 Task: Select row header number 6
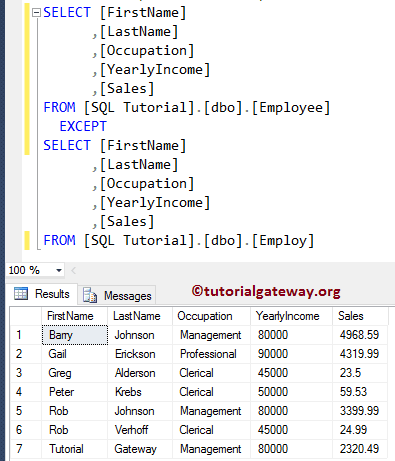coord(25,430)
